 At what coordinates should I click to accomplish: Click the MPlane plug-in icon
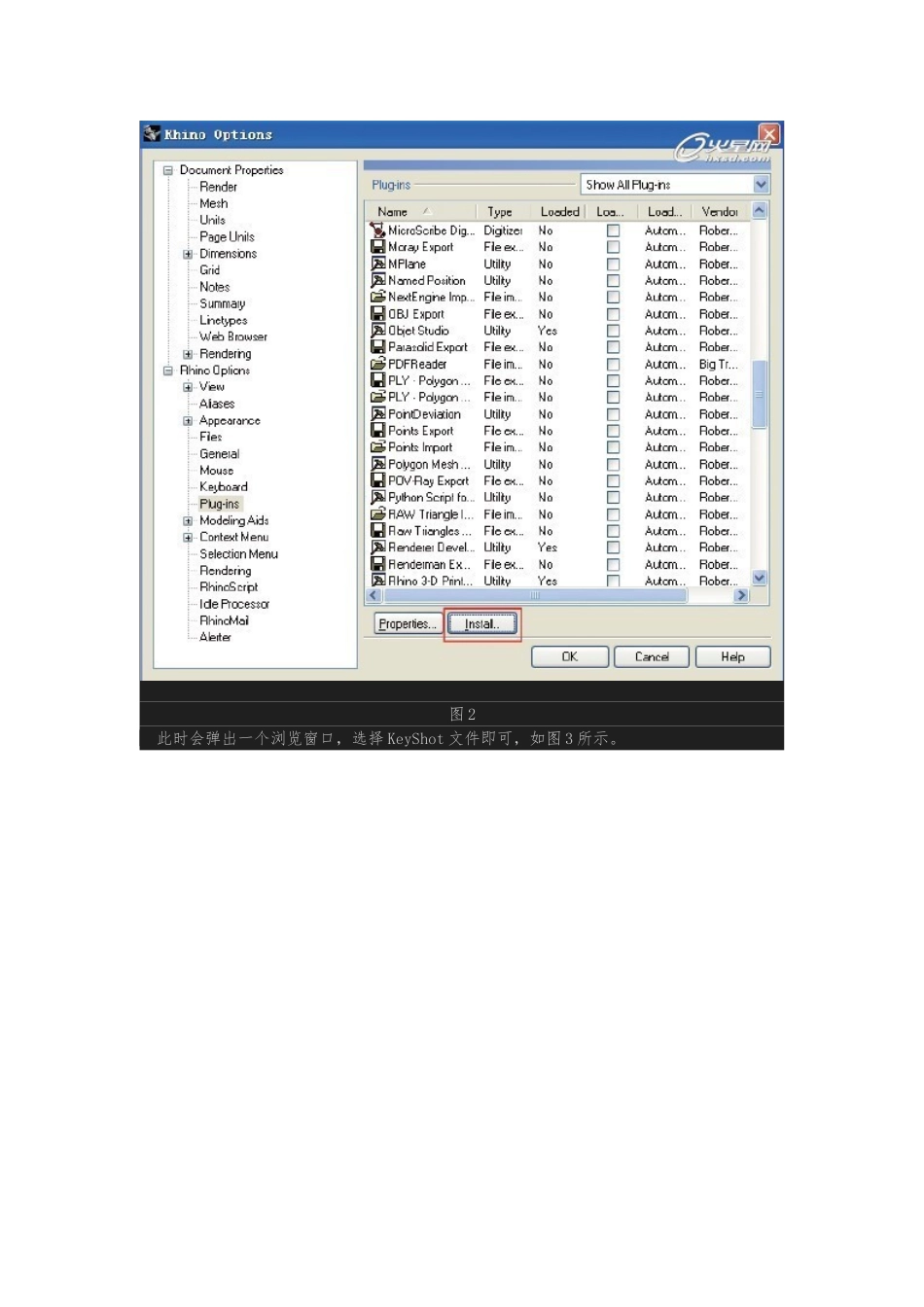377,264
